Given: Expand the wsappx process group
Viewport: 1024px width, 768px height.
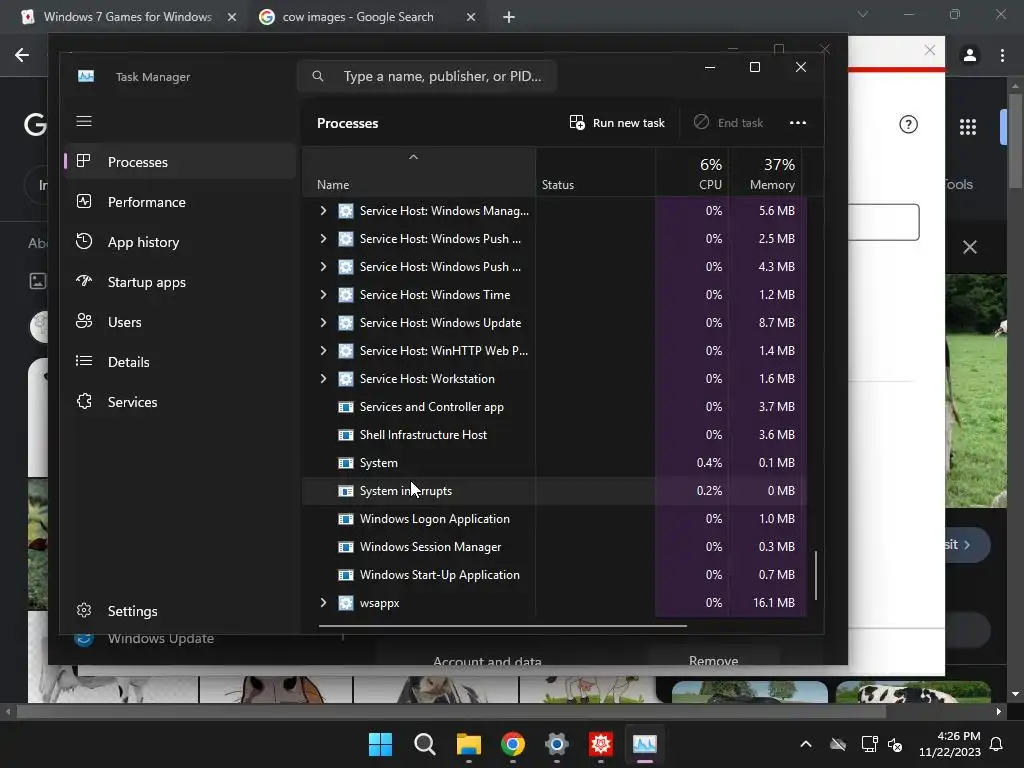Looking at the screenshot, I should (323, 603).
